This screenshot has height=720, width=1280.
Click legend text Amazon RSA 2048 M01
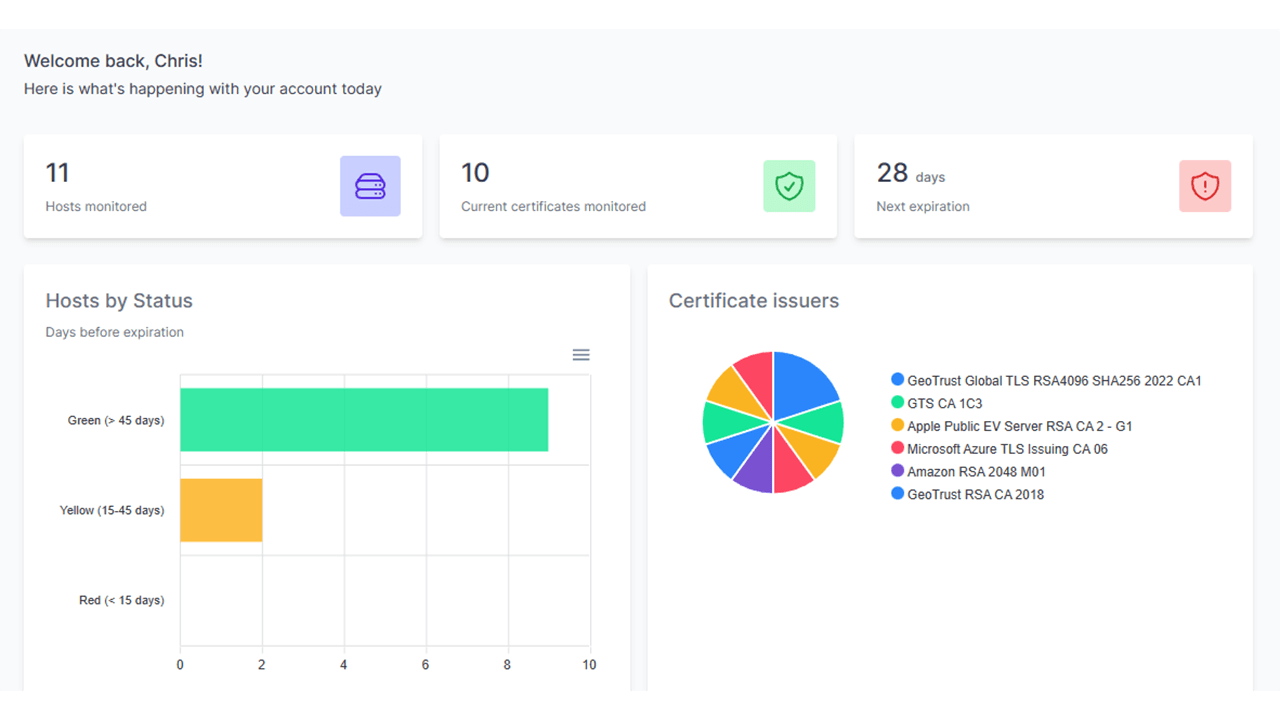tap(976, 472)
